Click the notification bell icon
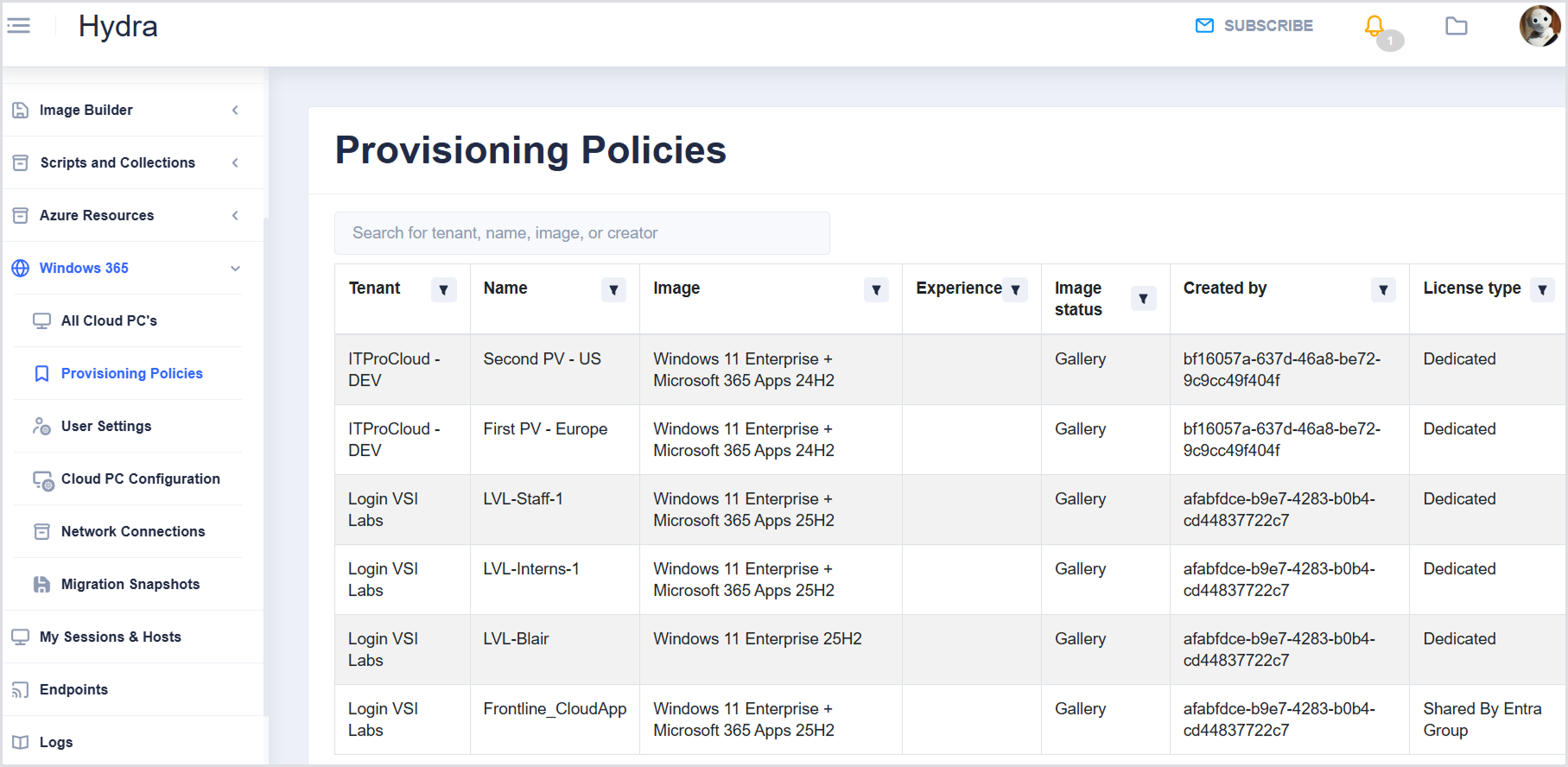1568x767 pixels. click(x=1374, y=26)
